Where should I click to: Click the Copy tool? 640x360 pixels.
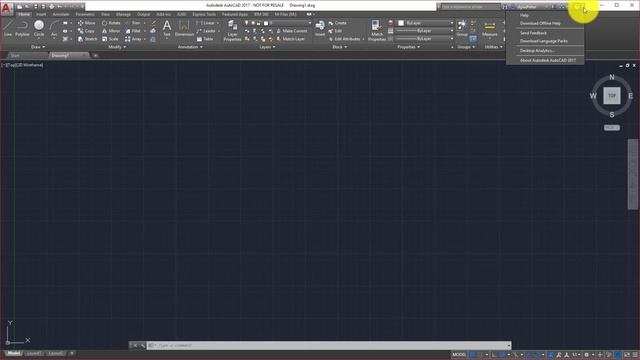click(86, 31)
